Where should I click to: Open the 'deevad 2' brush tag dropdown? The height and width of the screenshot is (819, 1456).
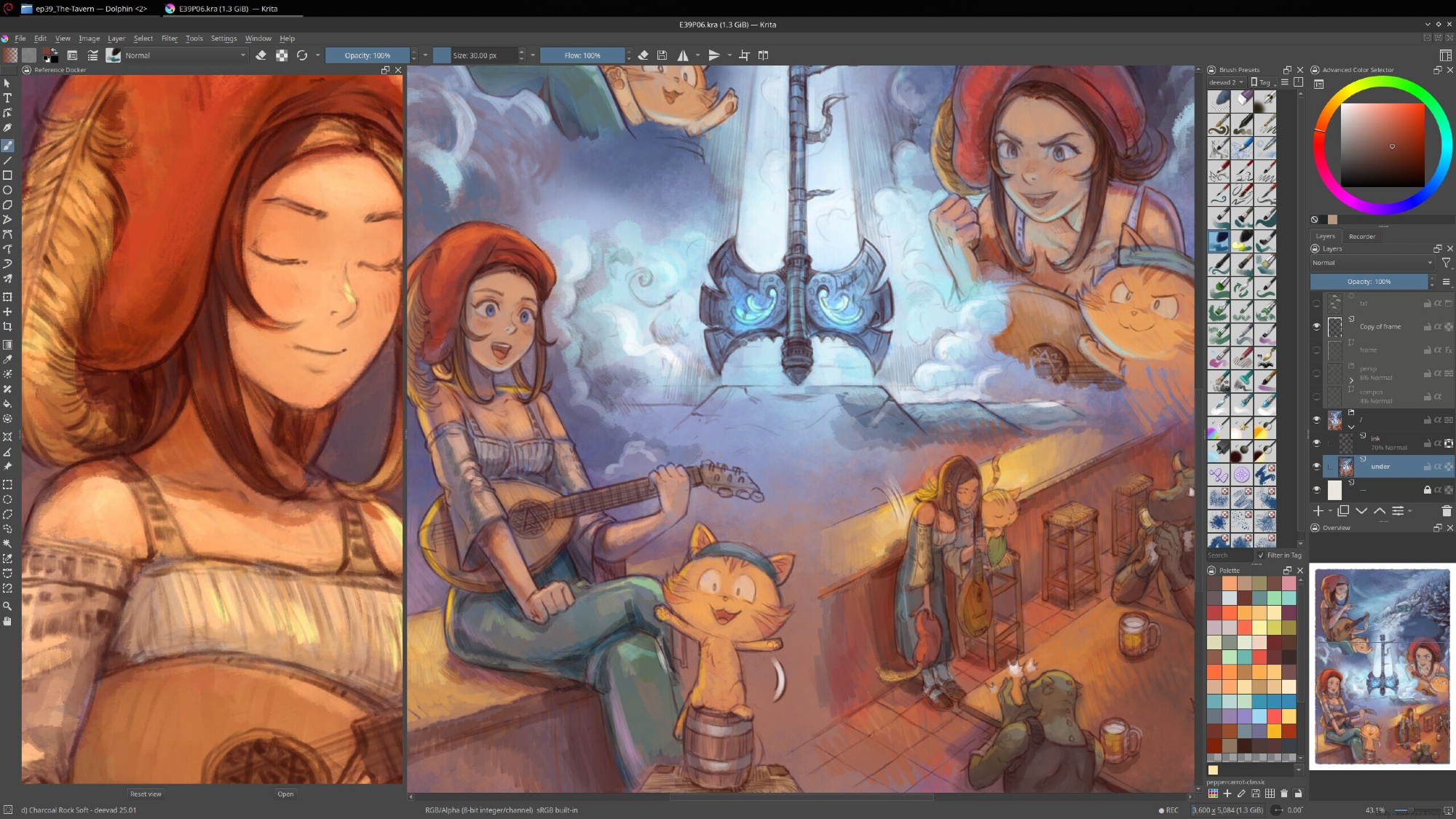(1226, 82)
